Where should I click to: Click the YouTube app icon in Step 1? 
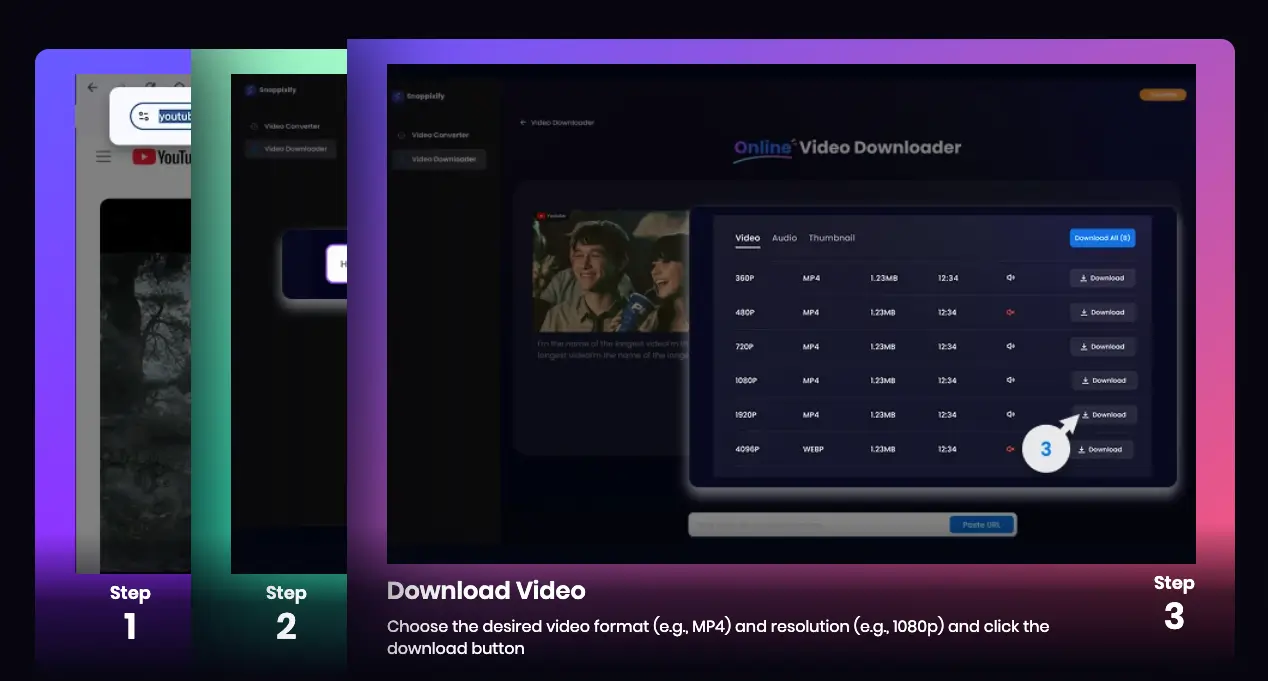point(145,156)
